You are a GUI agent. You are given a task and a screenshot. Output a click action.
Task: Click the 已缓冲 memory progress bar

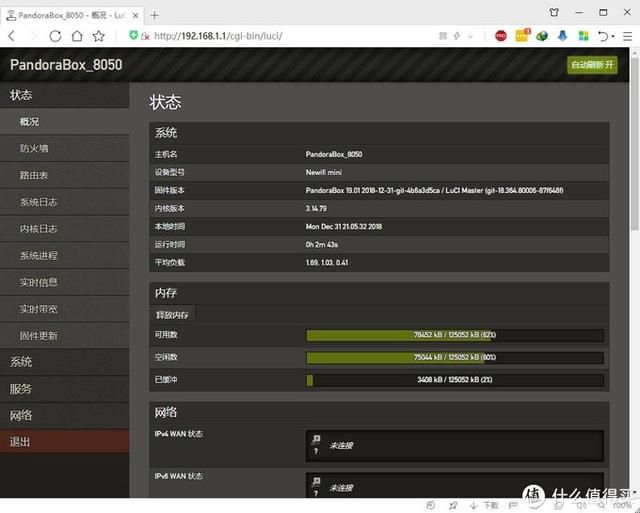click(455, 380)
